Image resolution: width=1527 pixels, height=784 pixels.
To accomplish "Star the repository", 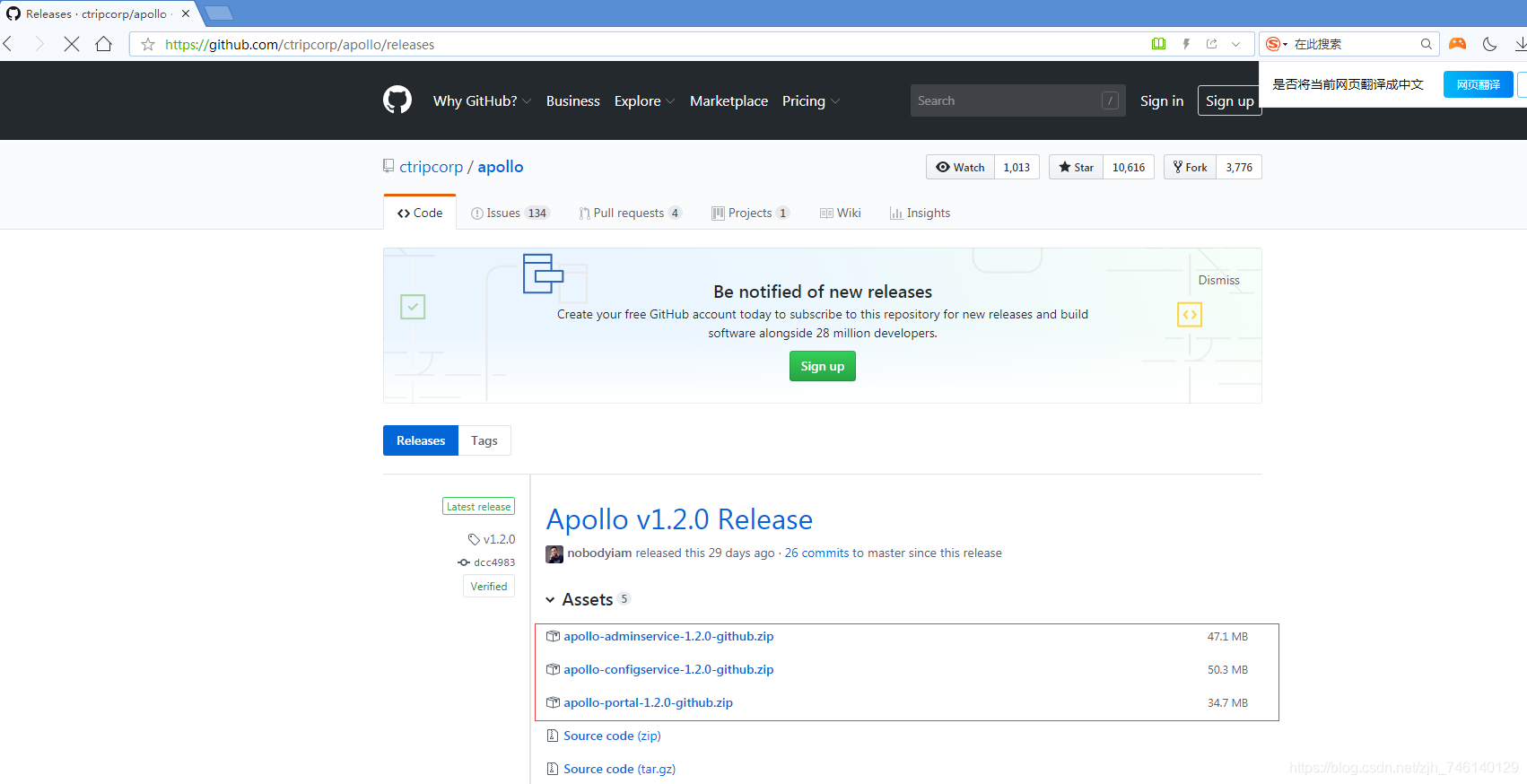I will [x=1076, y=167].
